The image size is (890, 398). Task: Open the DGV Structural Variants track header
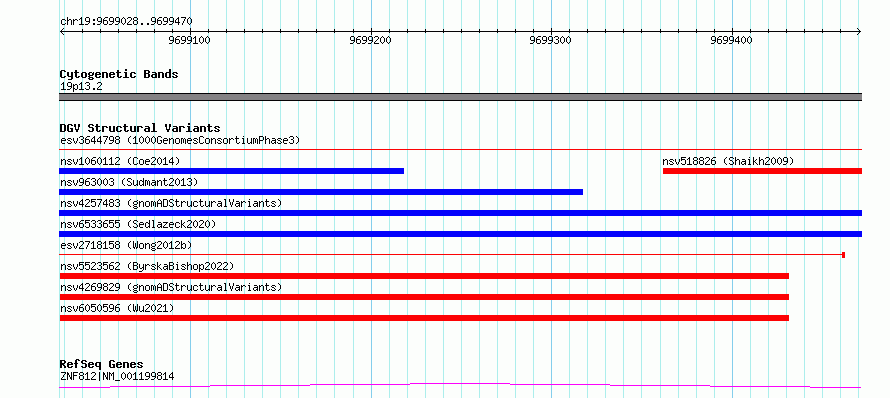click(140, 128)
